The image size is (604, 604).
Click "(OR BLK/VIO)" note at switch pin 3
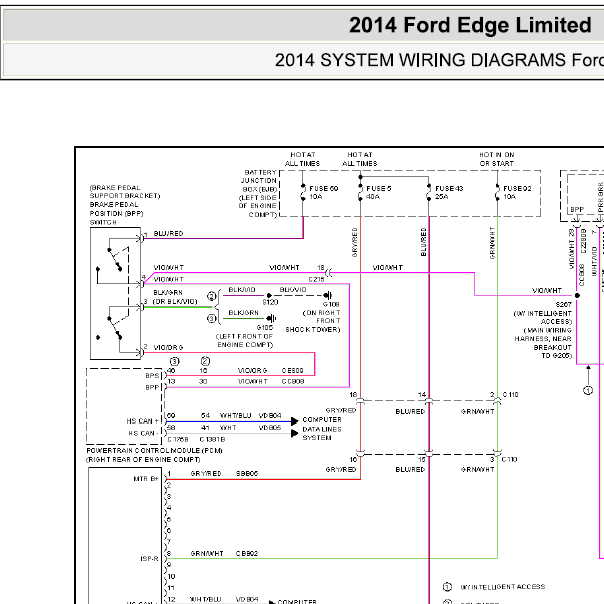pos(175,301)
